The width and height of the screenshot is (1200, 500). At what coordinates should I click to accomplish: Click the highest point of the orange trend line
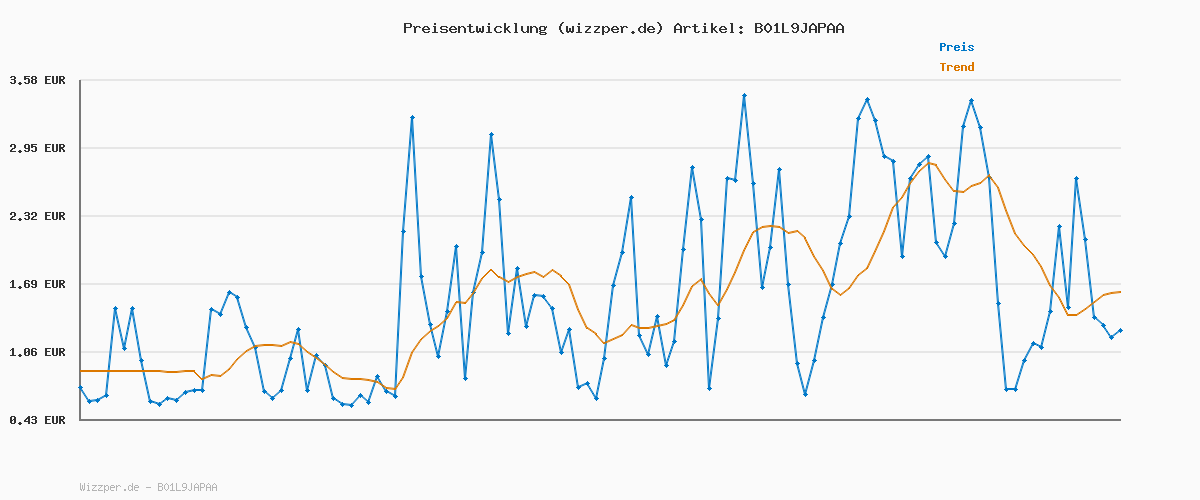[930, 162]
